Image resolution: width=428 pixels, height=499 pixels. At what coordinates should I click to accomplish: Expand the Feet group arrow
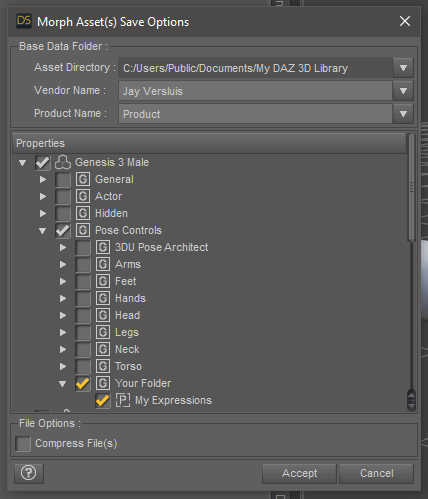click(63, 281)
